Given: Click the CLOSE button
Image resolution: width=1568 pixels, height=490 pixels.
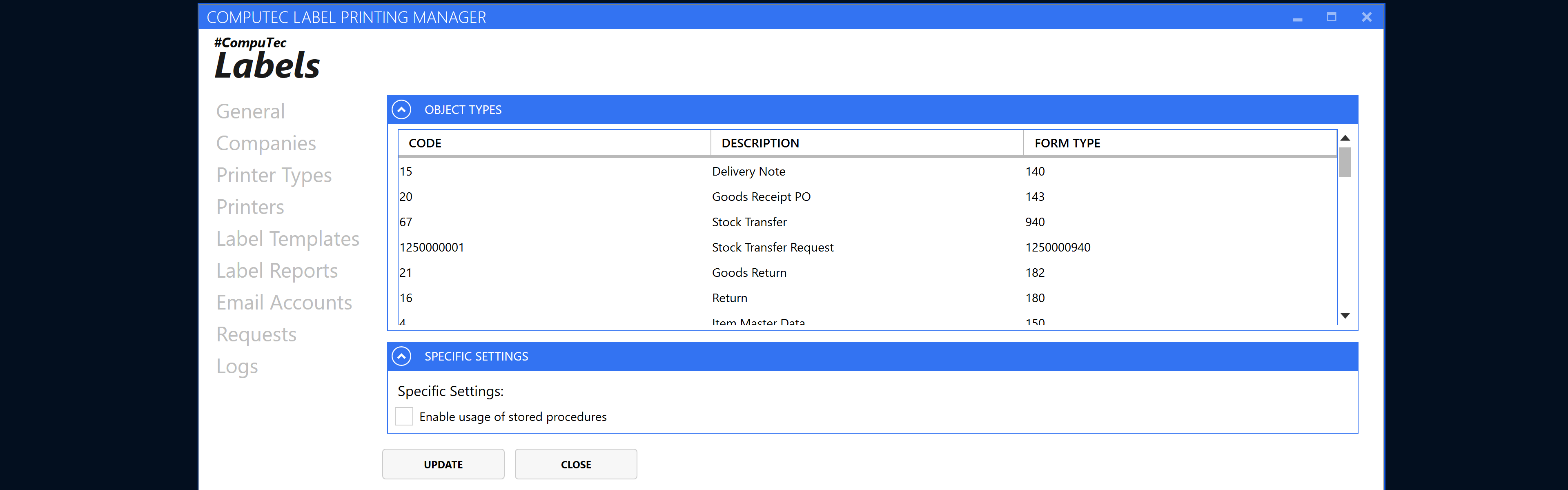Looking at the screenshot, I should (576, 464).
